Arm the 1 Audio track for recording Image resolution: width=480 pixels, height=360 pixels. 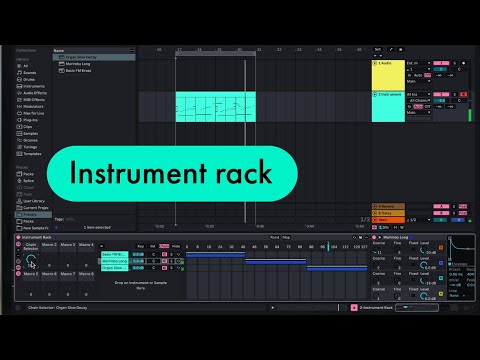[463, 63]
